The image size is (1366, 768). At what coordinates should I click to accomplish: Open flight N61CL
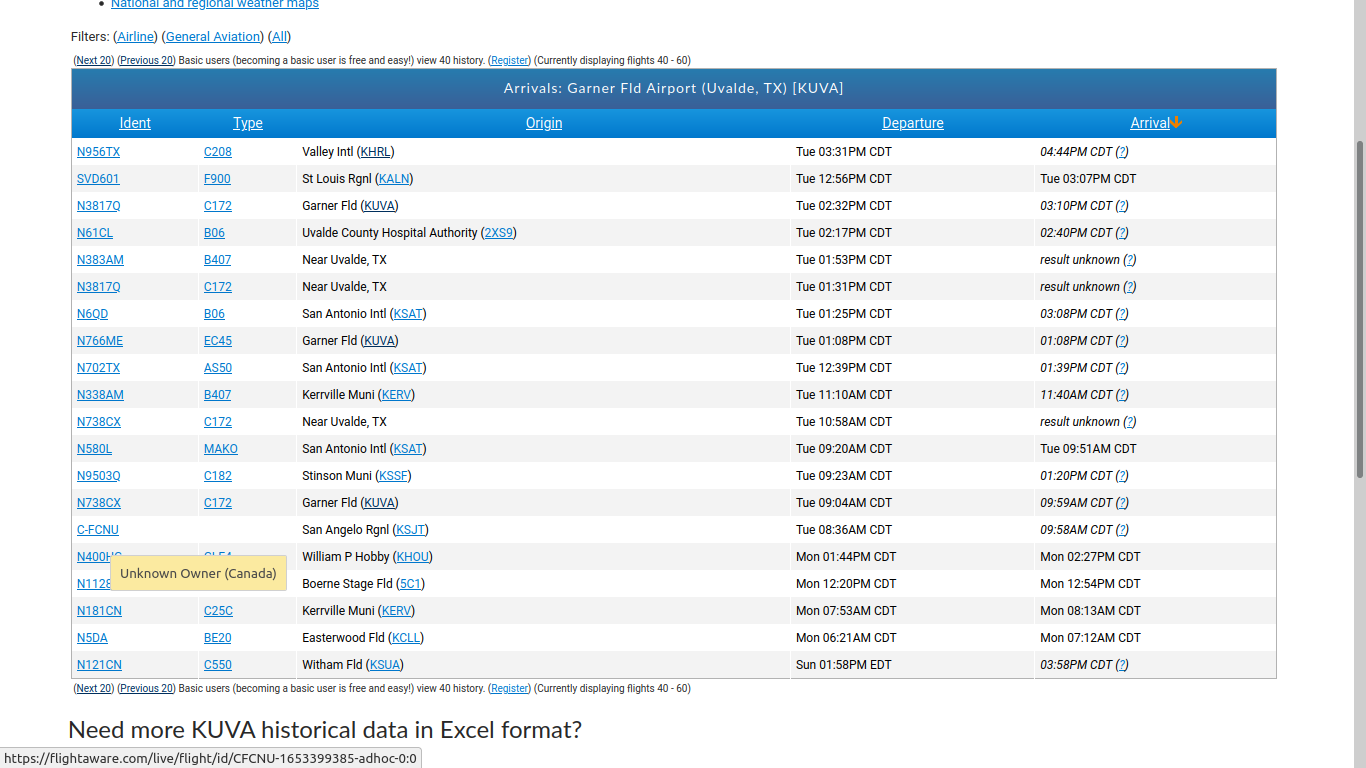tap(95, 233)
